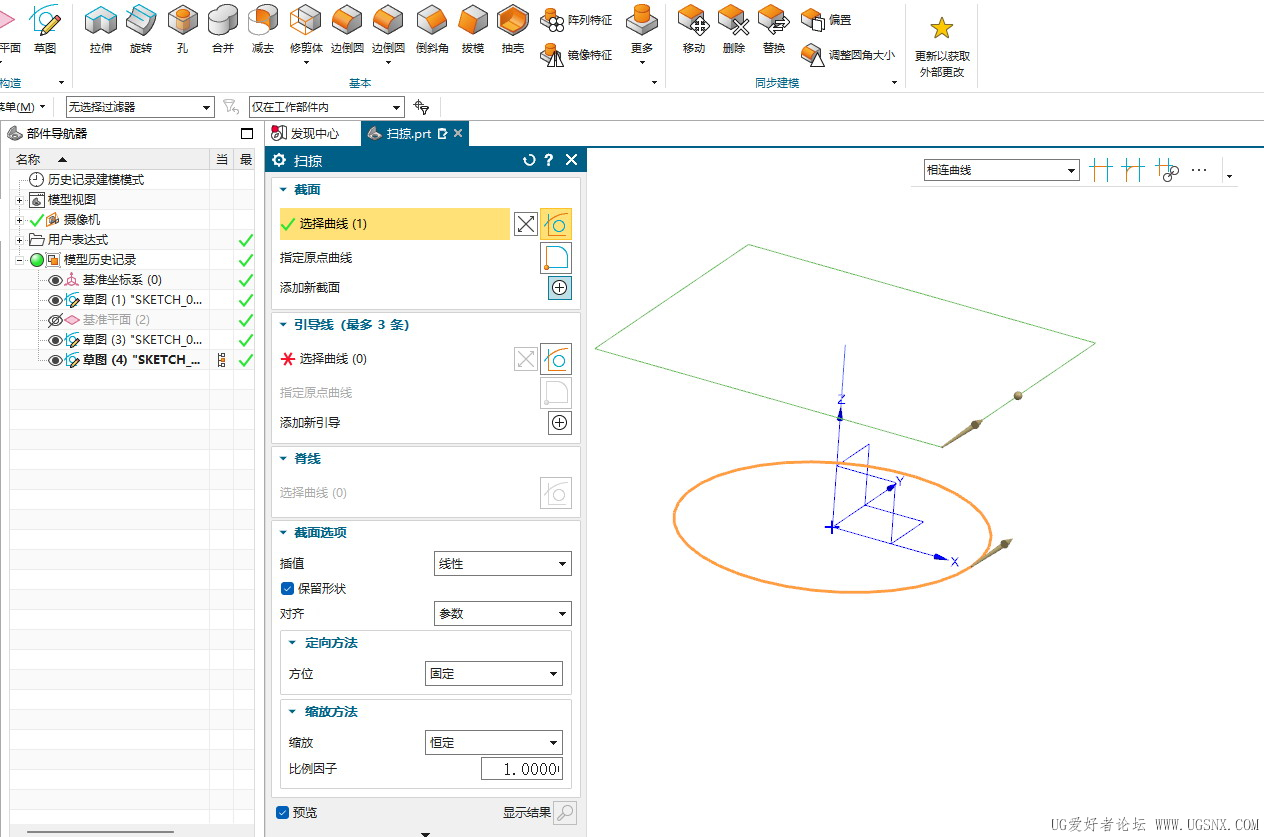Select the 倒斜角 chamfer tool
The image size is (1264, 837).
point(432,28)
